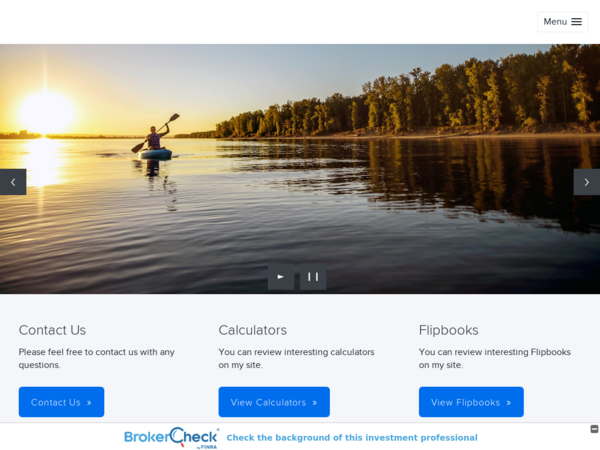Play the slideshow

pyautogui.click(x=281, y=277)
